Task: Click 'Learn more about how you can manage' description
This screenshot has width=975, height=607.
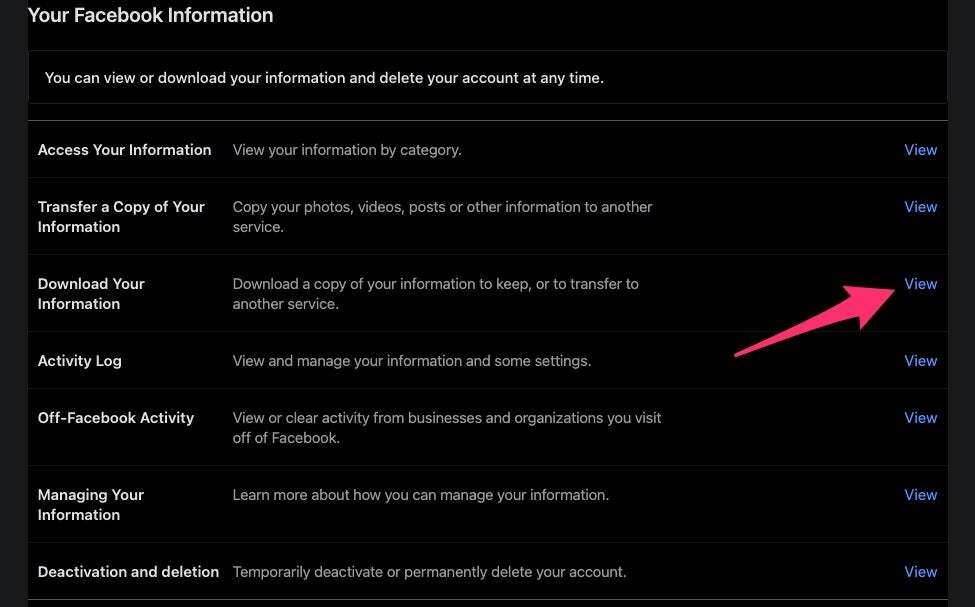Action: tap(421, 495)
